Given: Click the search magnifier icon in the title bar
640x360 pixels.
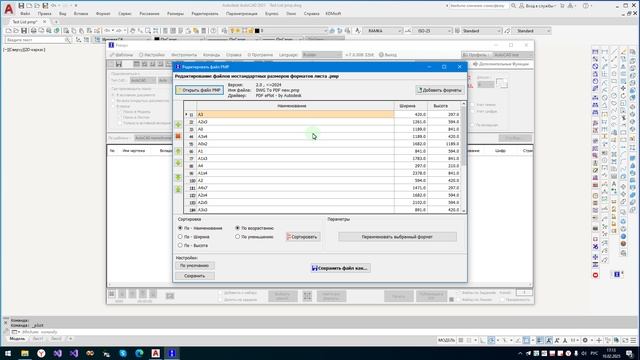Looking at the screenshot, I should (x=513, y=6).
